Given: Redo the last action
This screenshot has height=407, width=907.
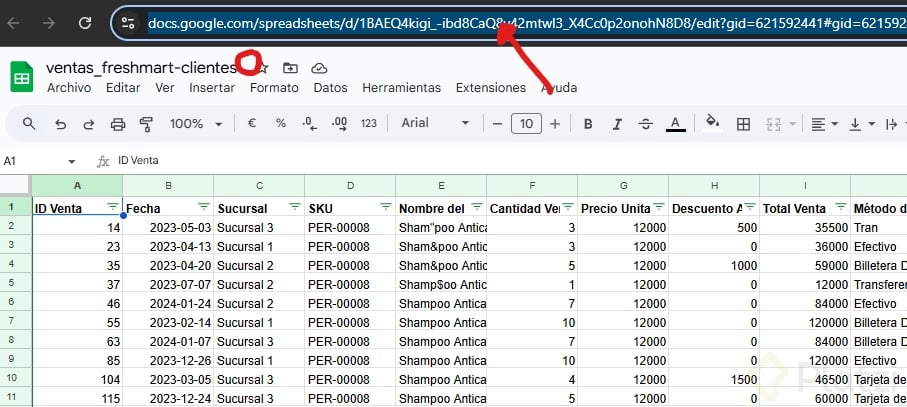Looking at the screenshot, I should point(89,124).
